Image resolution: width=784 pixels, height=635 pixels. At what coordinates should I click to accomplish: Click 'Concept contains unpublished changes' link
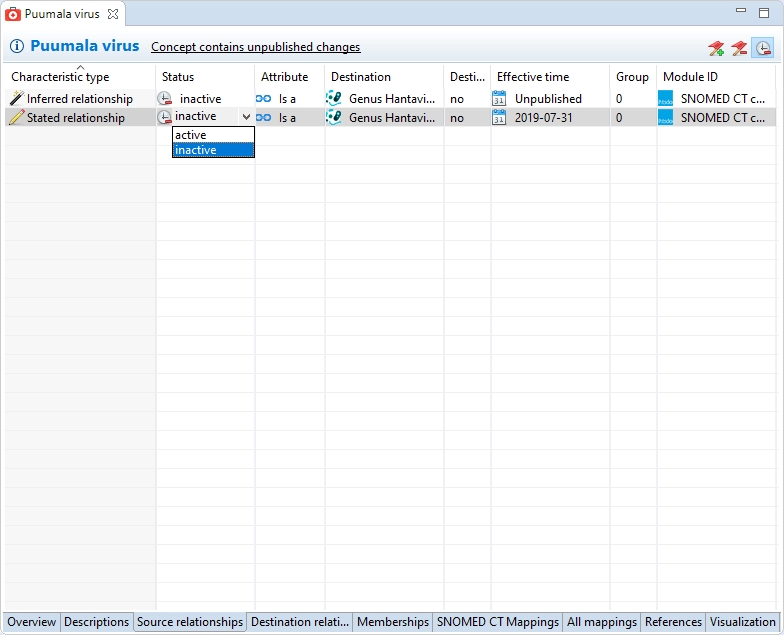coord(255,47)
